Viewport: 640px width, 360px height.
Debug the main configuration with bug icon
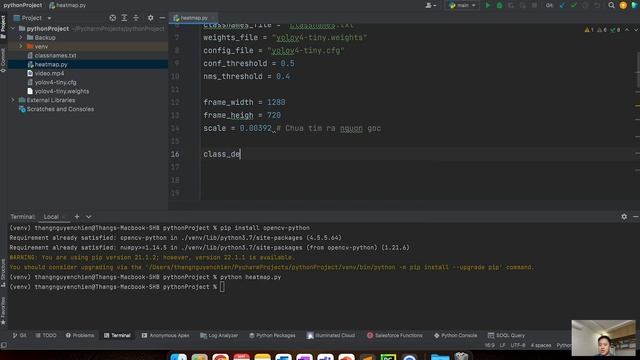click(499, 5)
